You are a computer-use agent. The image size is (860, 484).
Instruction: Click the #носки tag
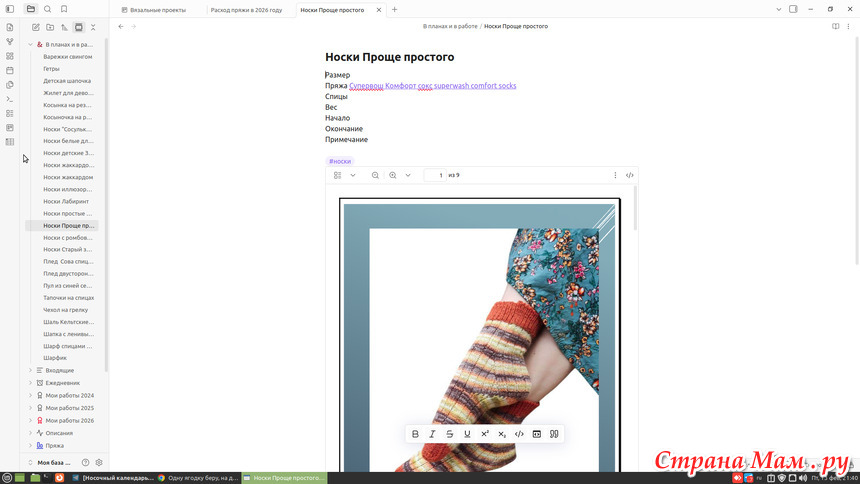click(340, 161)
